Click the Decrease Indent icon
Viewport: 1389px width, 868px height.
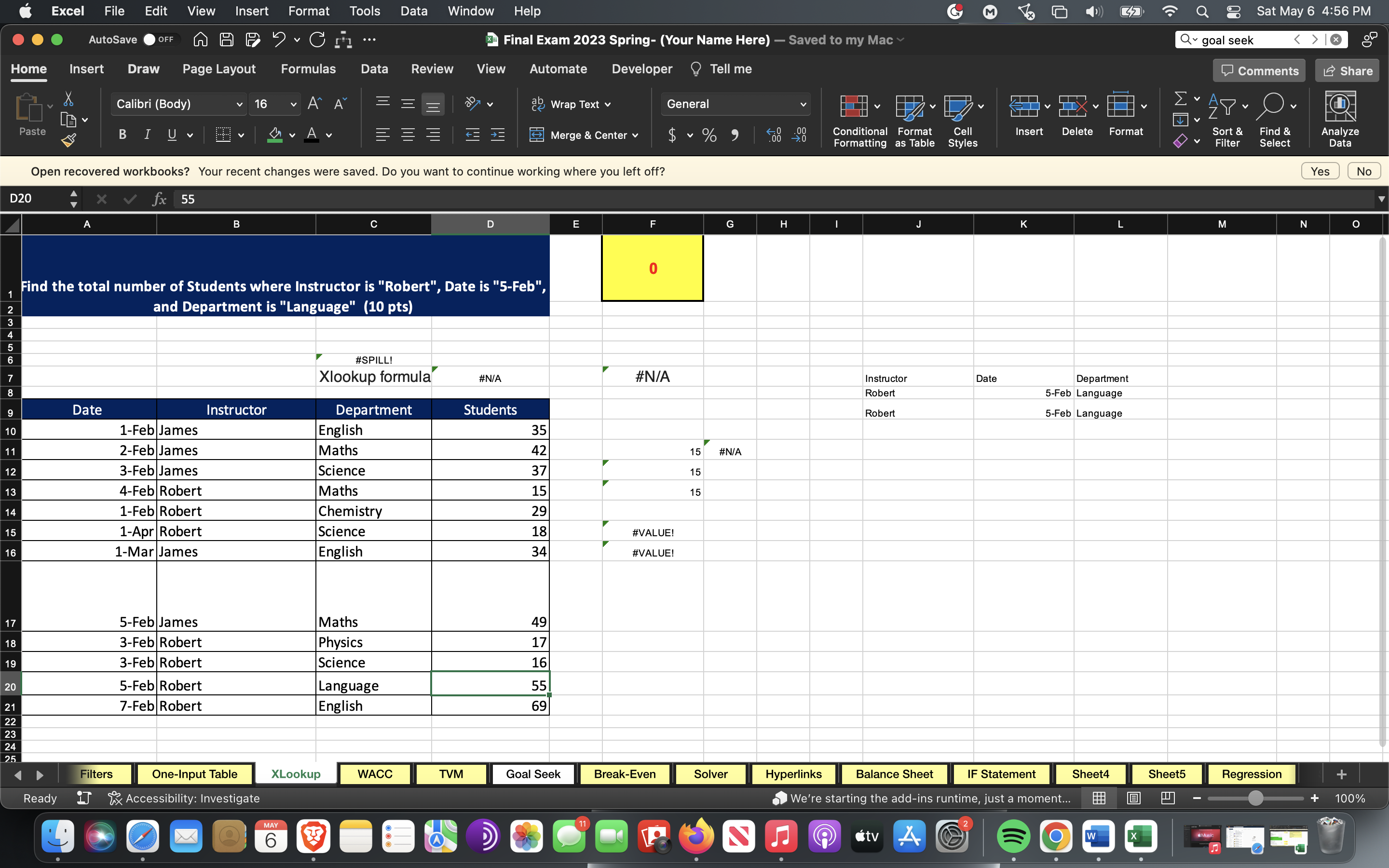click(x=472, y=135)
